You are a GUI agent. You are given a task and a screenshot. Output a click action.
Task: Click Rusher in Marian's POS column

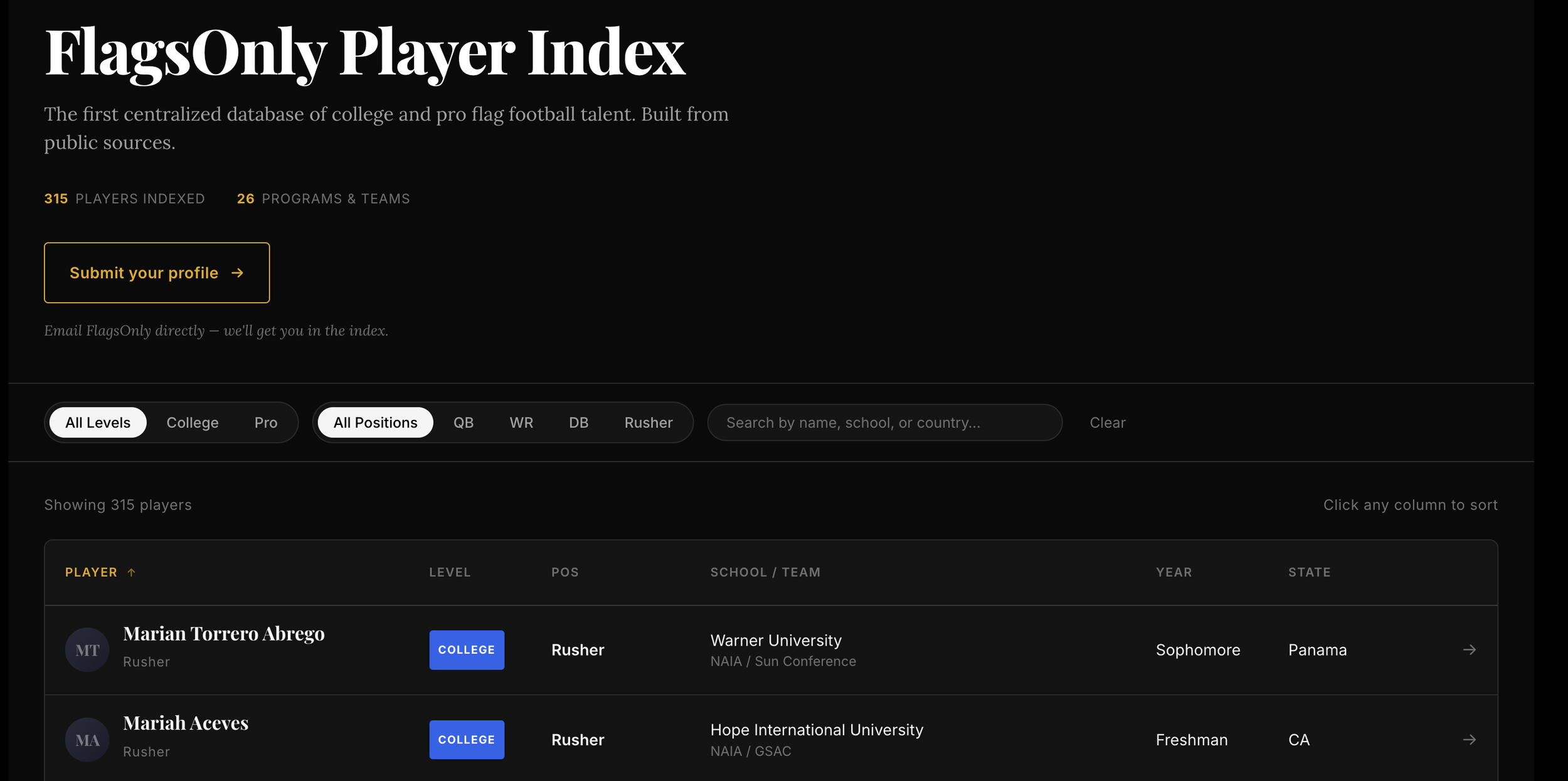(x=578, y=650)
